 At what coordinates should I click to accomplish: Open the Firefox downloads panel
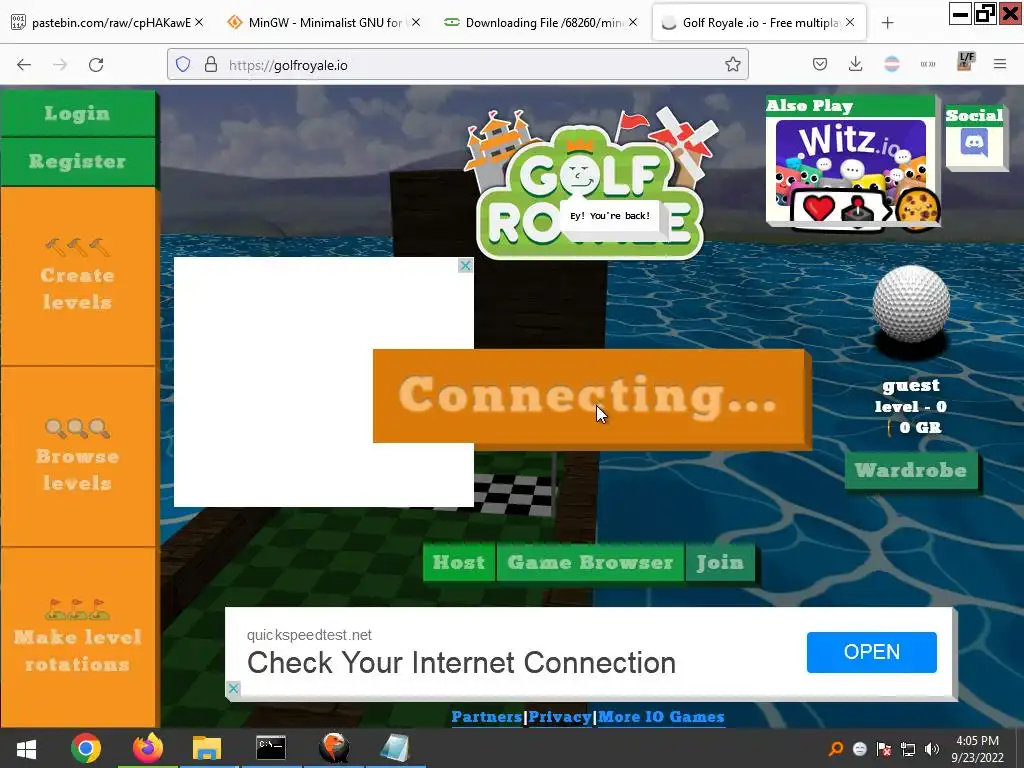tap(856, 64)
